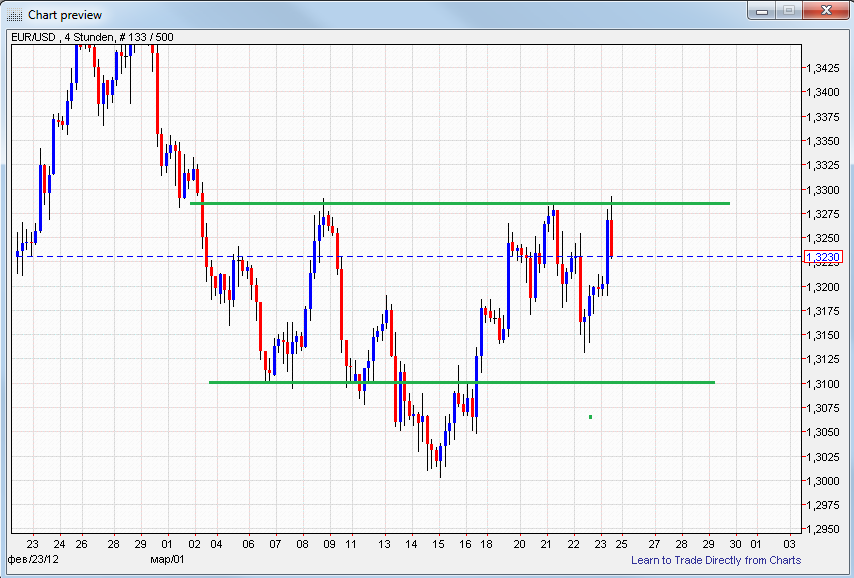Click the 21 date axis label
The width and height of the screenshot is (854, 578).
tap(546, 544)
